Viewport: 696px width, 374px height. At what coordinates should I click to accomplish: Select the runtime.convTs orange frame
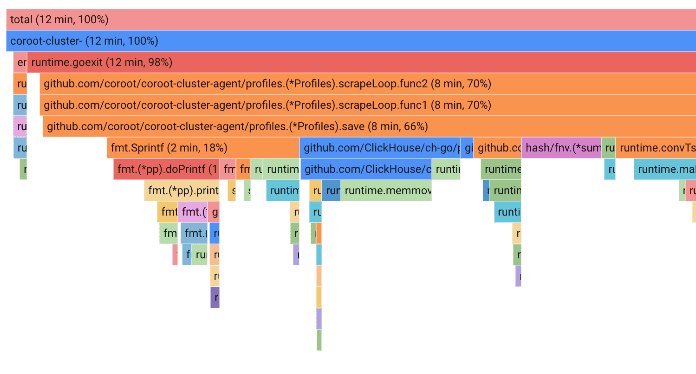pyautogui.click(x=656, y=148)
